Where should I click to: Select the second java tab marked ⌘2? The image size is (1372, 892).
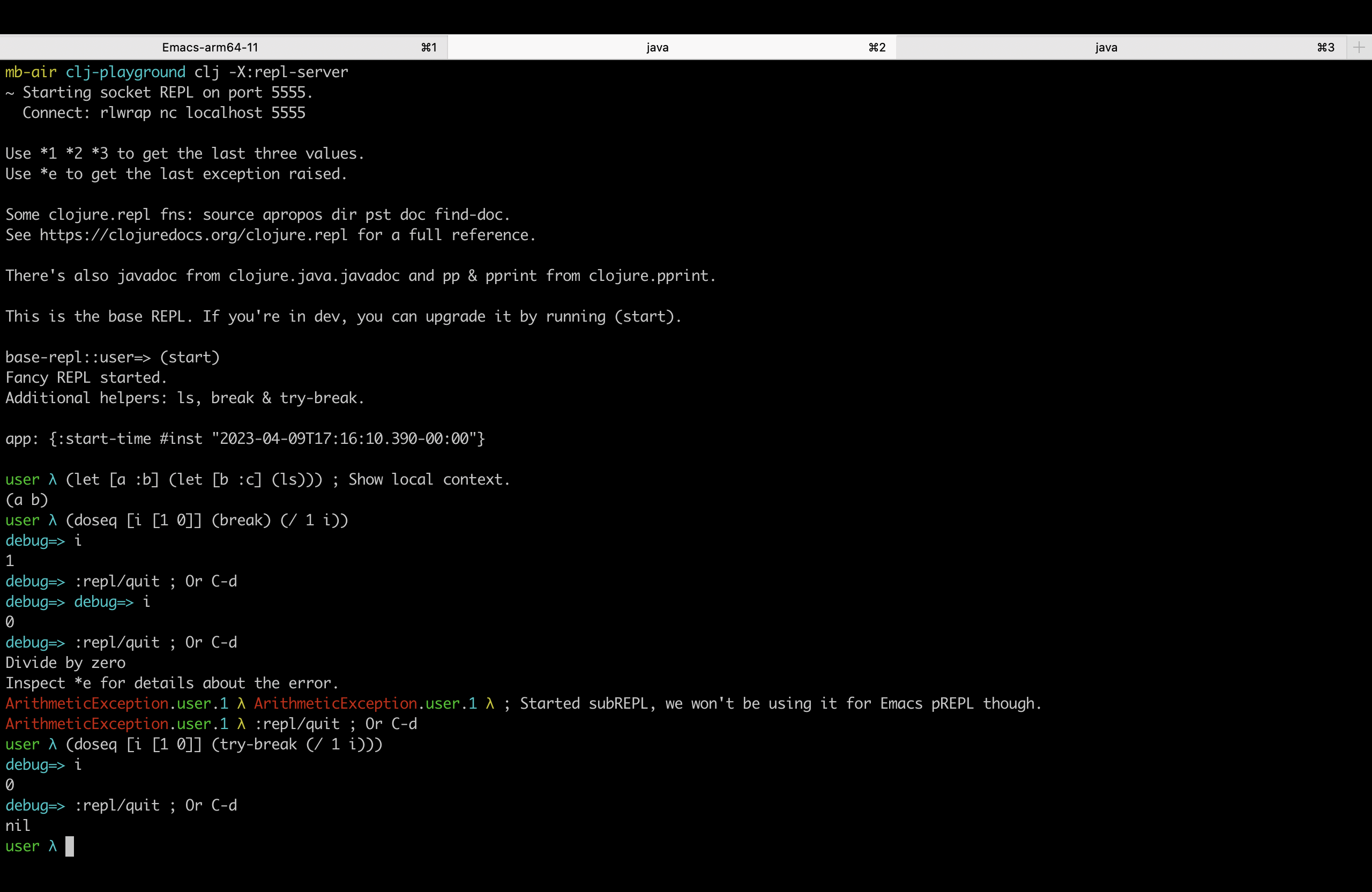[x=672, y=47]
